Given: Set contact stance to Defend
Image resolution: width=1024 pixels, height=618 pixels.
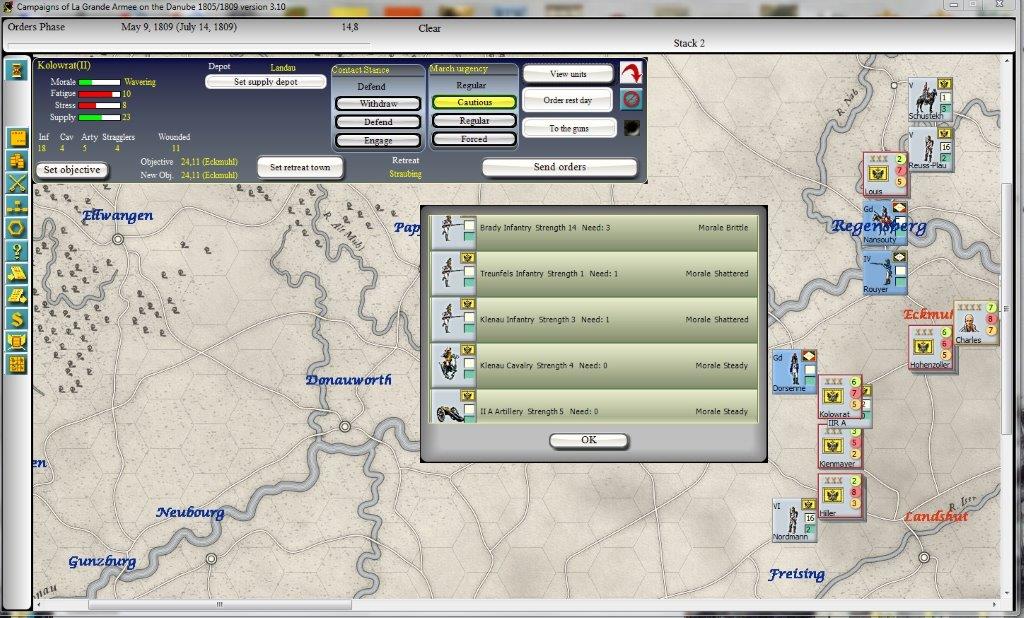Looking at the screenshot, I should pos(378,122).
